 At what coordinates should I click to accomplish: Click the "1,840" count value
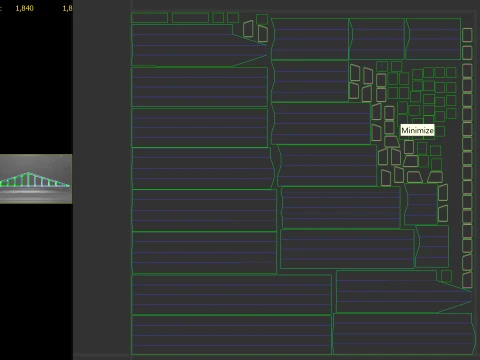pos(24,8)
